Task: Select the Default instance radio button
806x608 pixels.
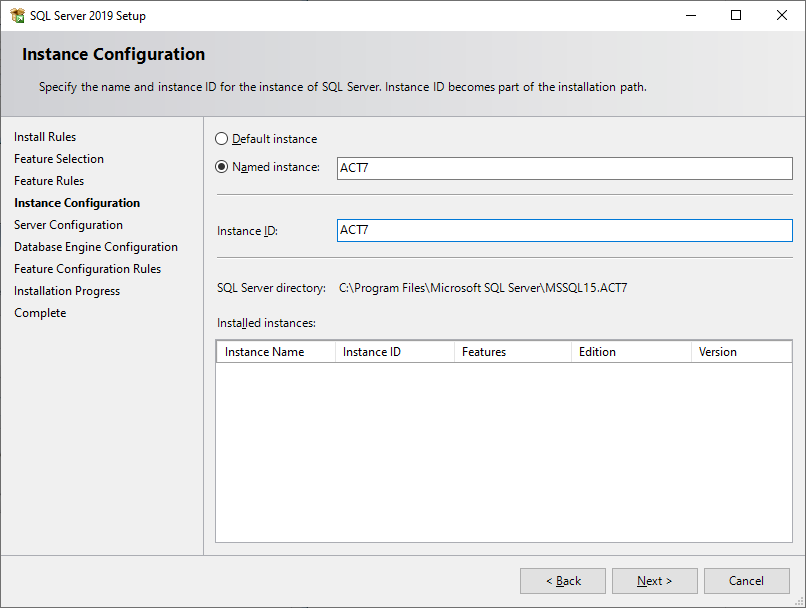Action: (221, 138)
